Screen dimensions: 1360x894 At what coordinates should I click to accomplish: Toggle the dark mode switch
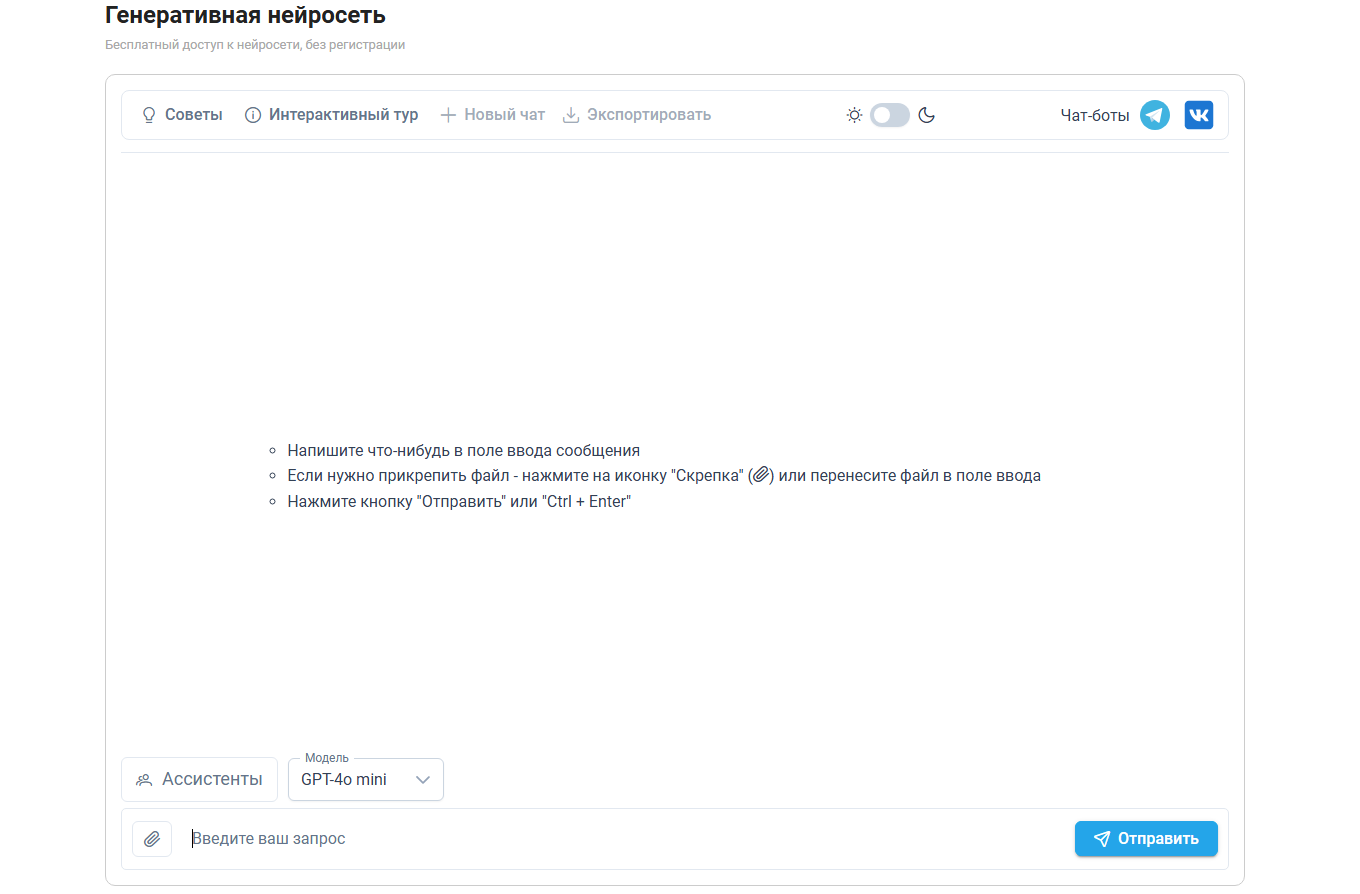coord(890,115)
